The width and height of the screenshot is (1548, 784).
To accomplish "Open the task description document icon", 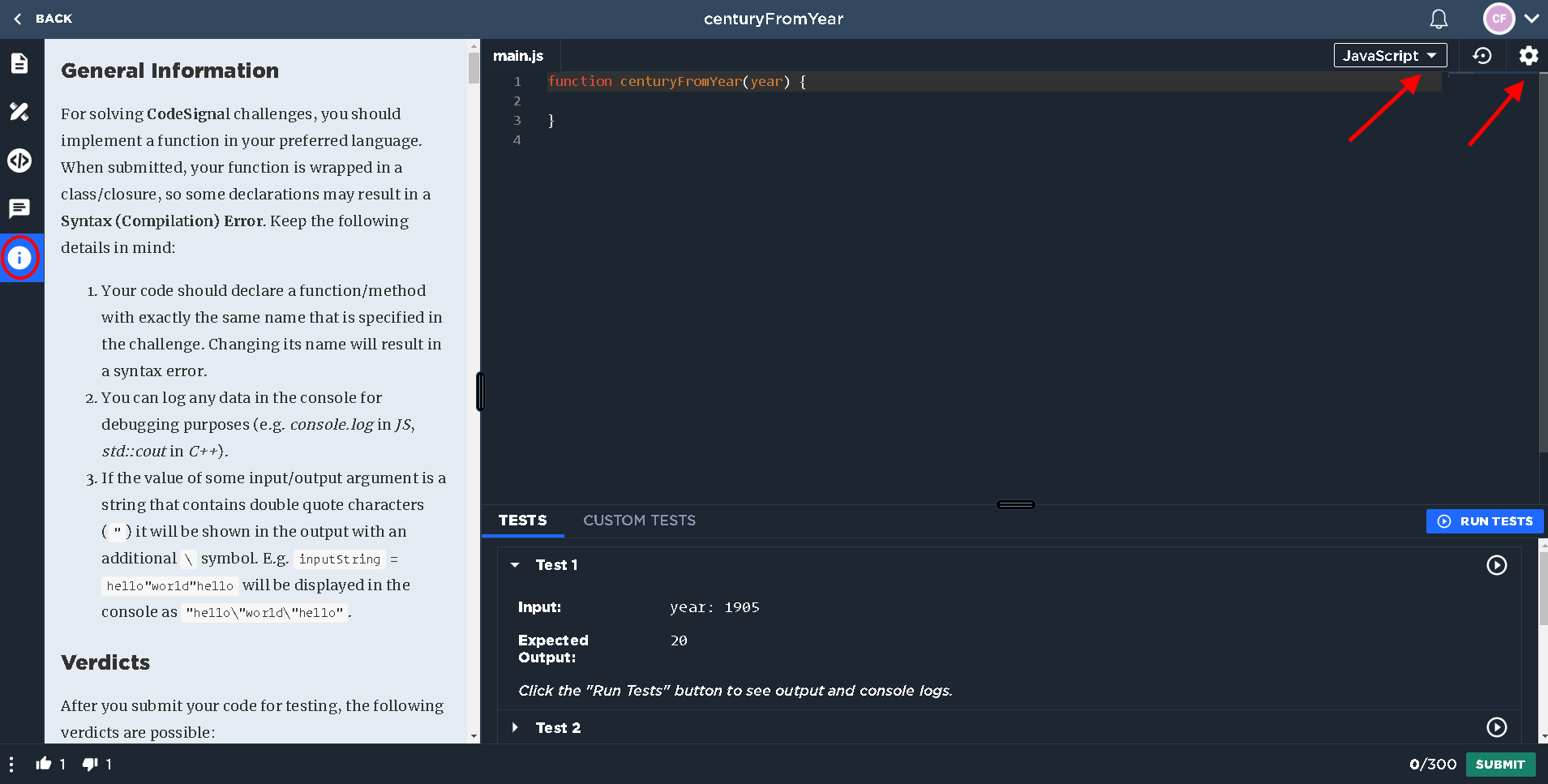I will [x=19, y=63].
